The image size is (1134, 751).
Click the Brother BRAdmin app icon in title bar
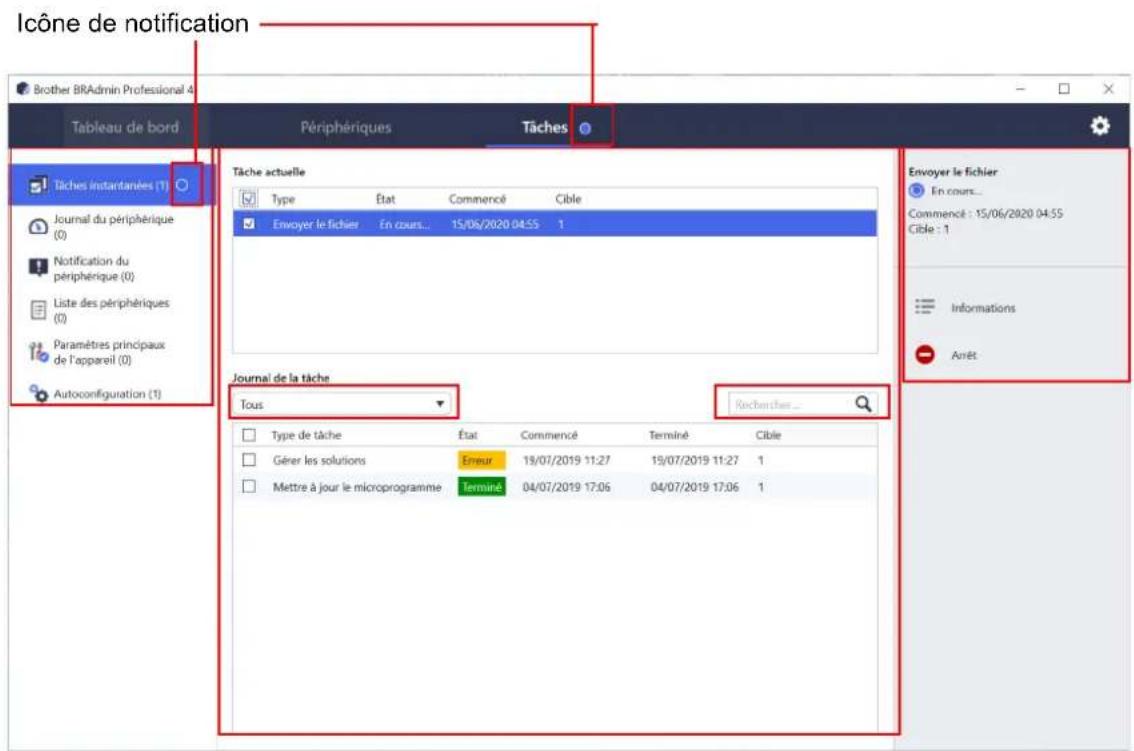coord(22,89)
